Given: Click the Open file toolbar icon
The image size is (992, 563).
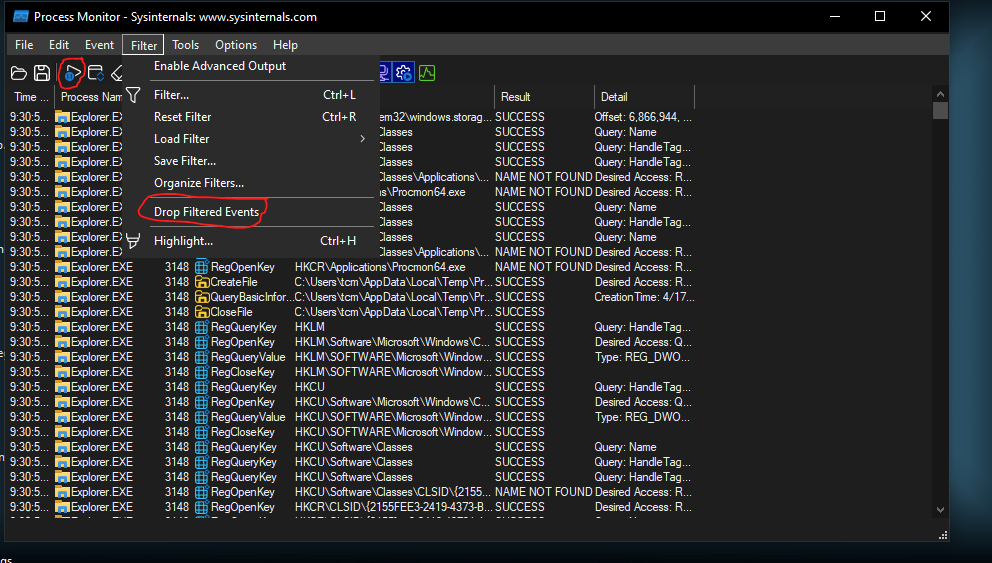Looking at the screenshot, I should pos(19,73).
